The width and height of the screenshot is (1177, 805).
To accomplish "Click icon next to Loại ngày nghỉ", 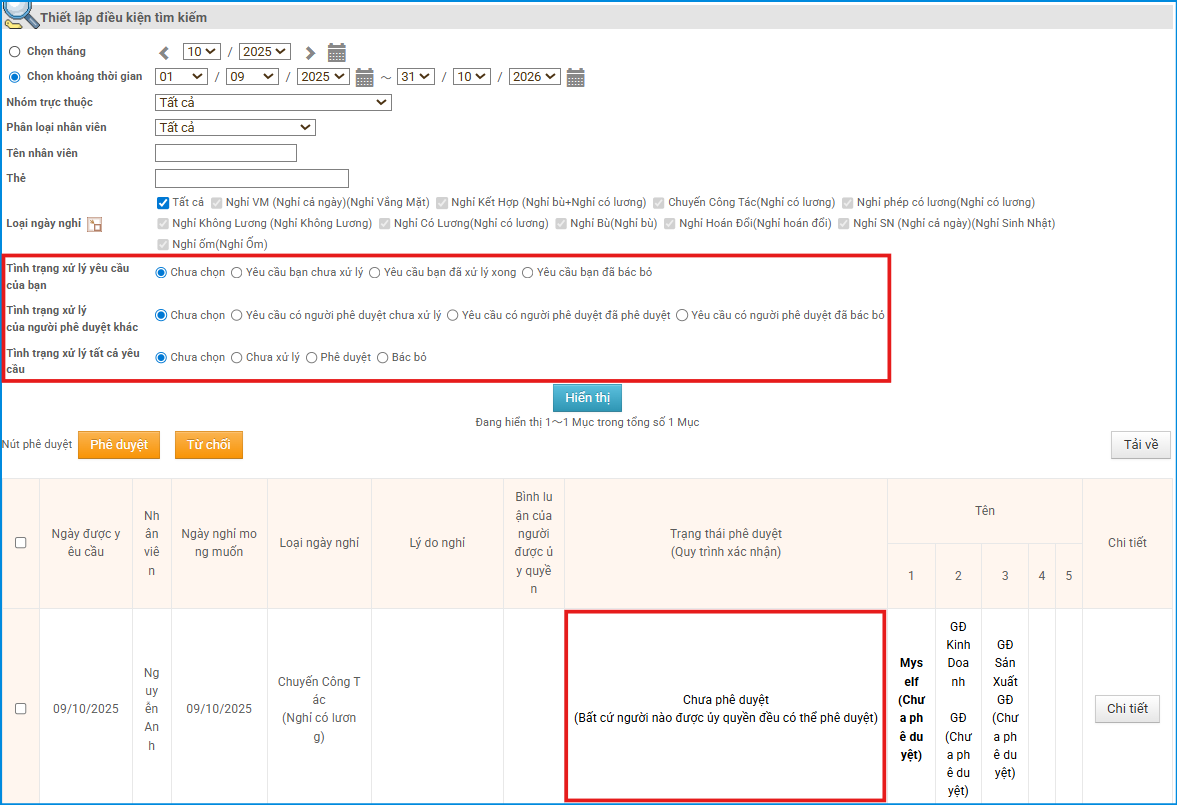I will [x=95, y=225].
